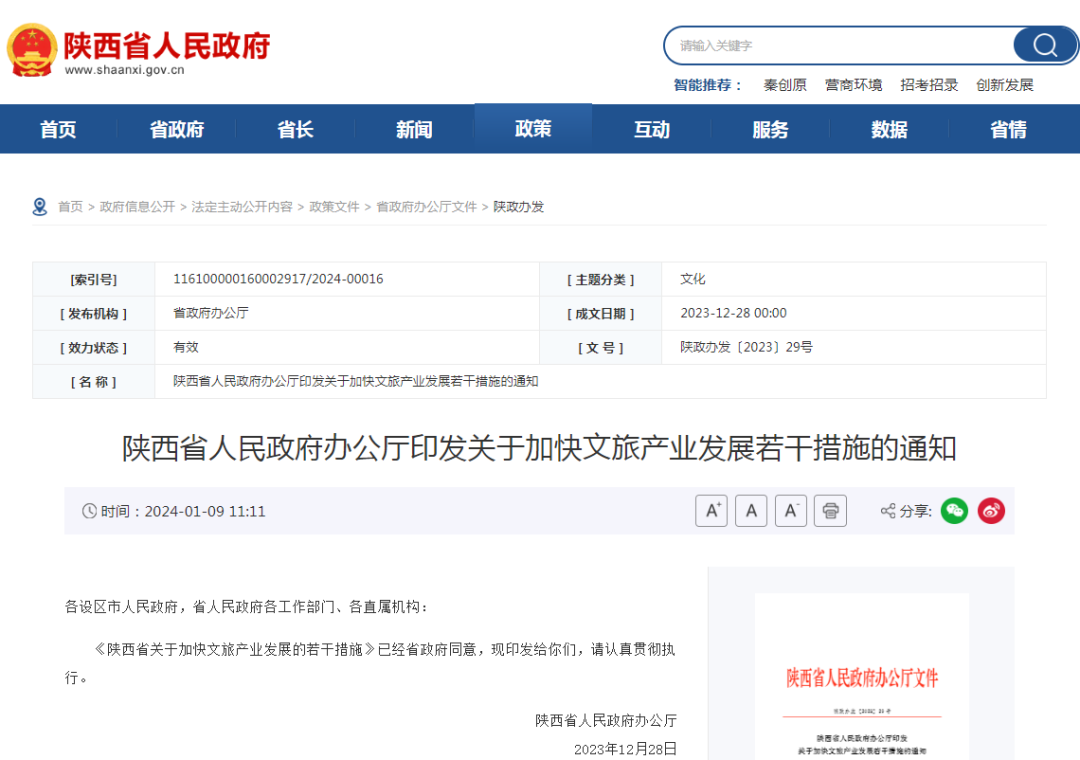Open the 互动 menu in the navigation bar
The image size is (1080, 760).
tap(651, 128)
